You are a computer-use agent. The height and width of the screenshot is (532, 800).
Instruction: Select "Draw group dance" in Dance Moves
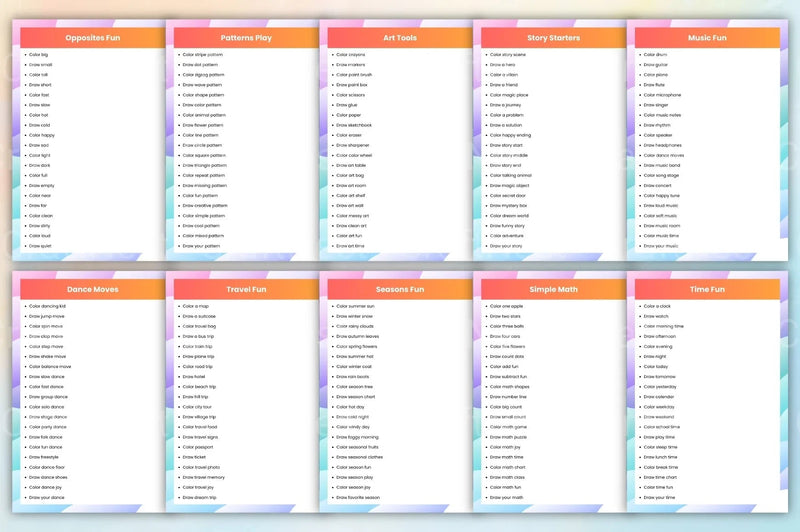click(x=48, y=397)
